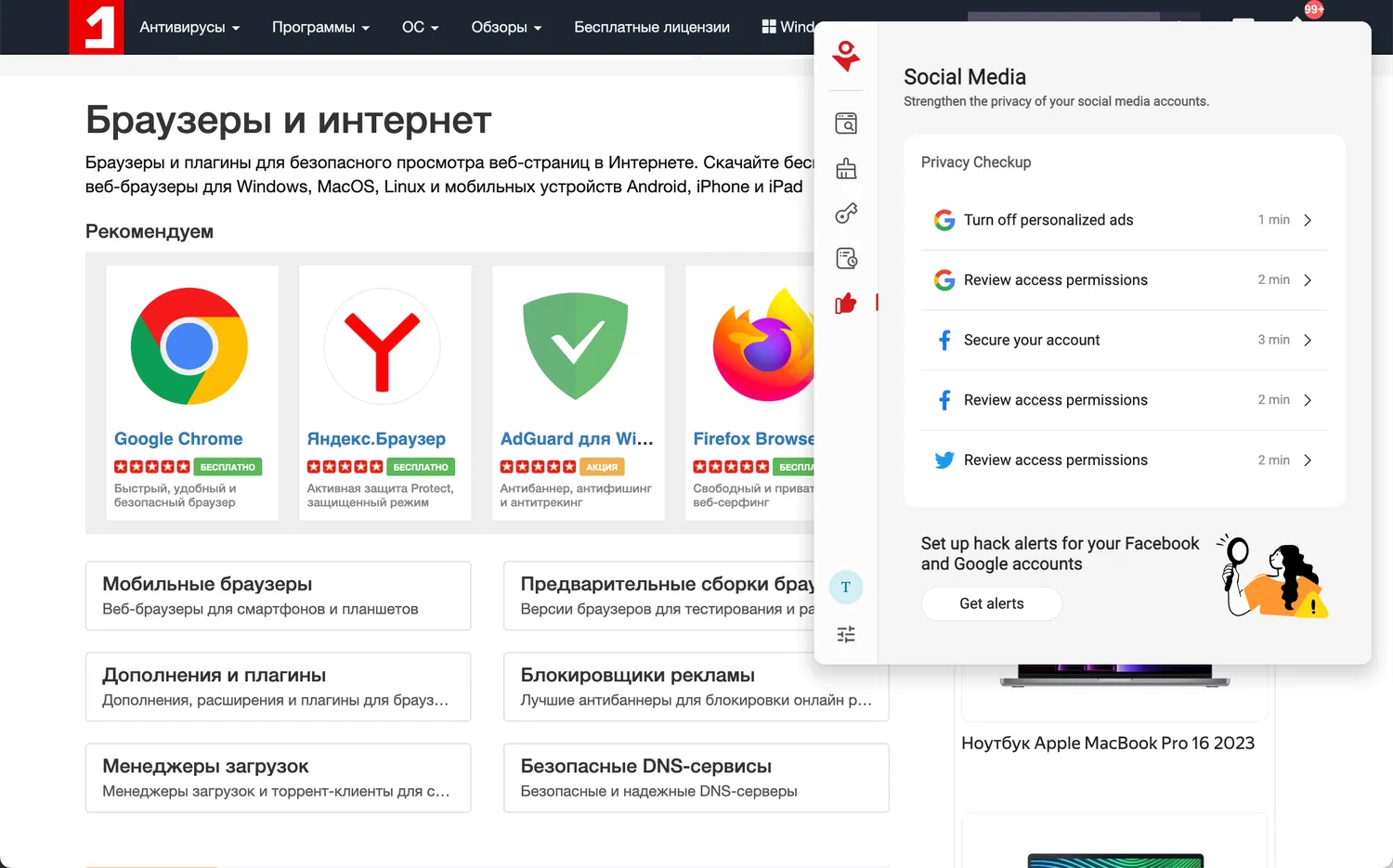
Task: Click the Браузеры и интернет page heading
Action: [289, 120]
